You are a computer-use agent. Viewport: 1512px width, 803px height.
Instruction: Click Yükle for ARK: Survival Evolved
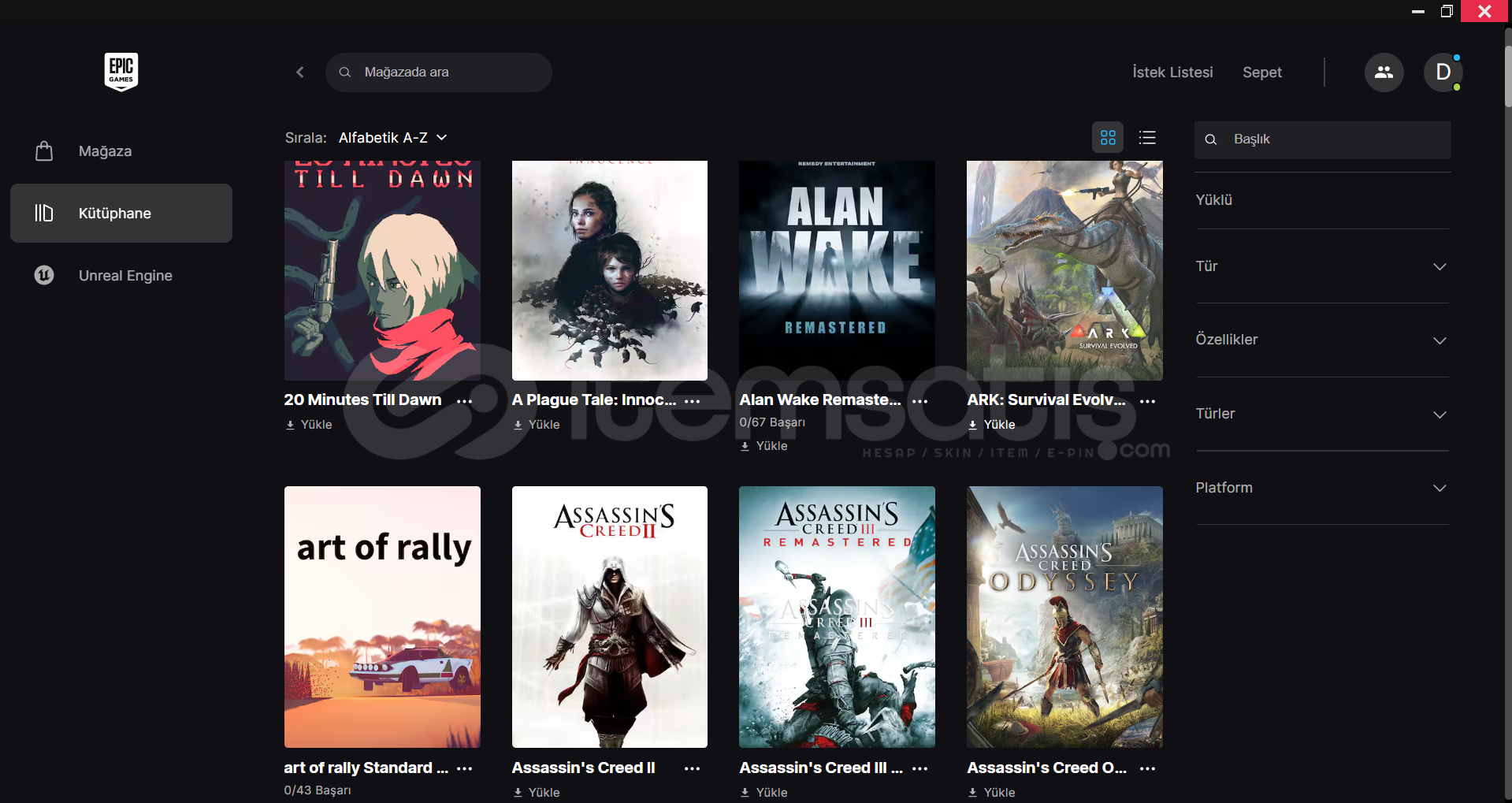999,425
